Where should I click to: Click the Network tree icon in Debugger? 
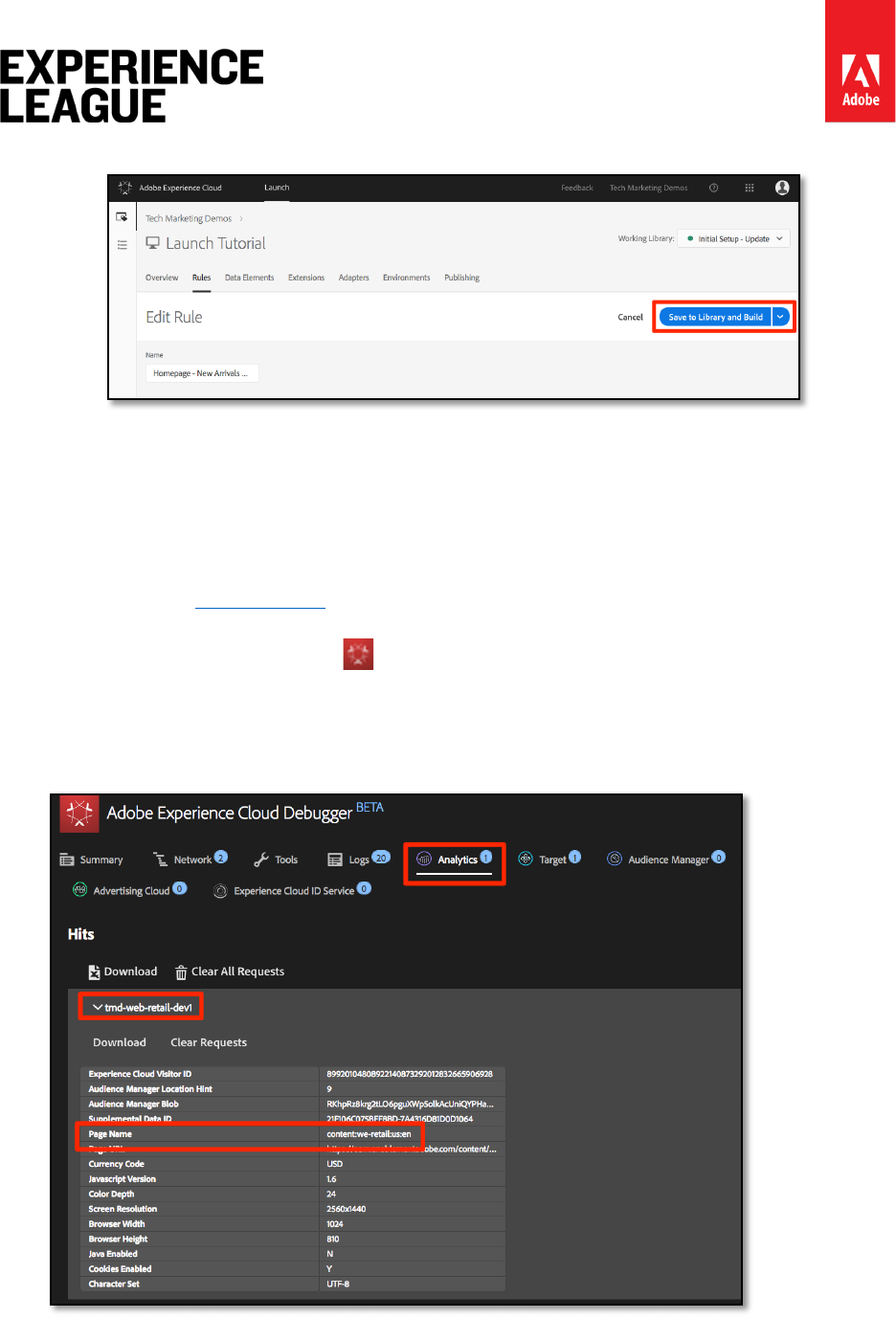160,860
